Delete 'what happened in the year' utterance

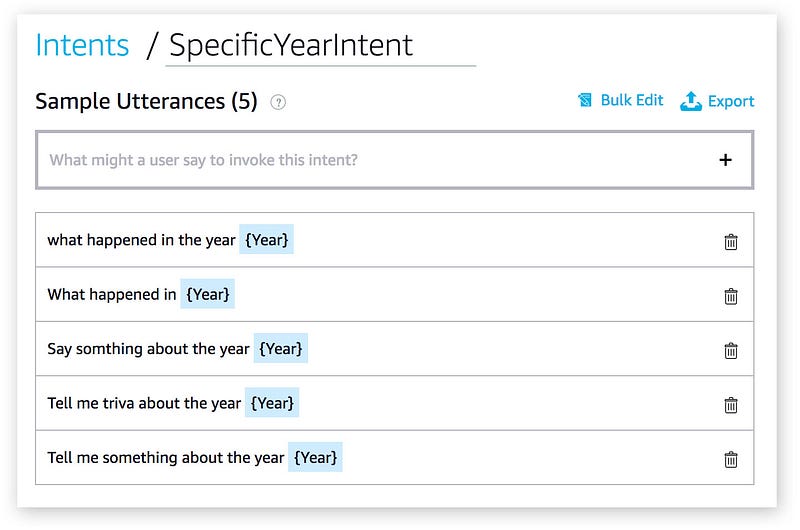click(731, 242)
